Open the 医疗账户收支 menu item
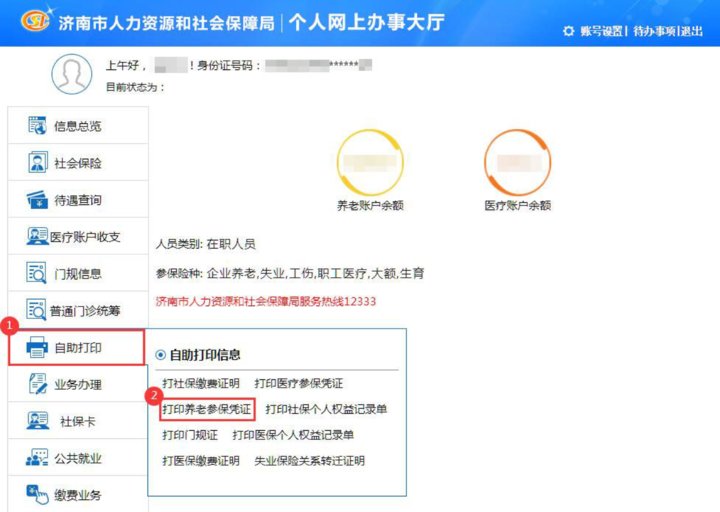 (78, 236)
